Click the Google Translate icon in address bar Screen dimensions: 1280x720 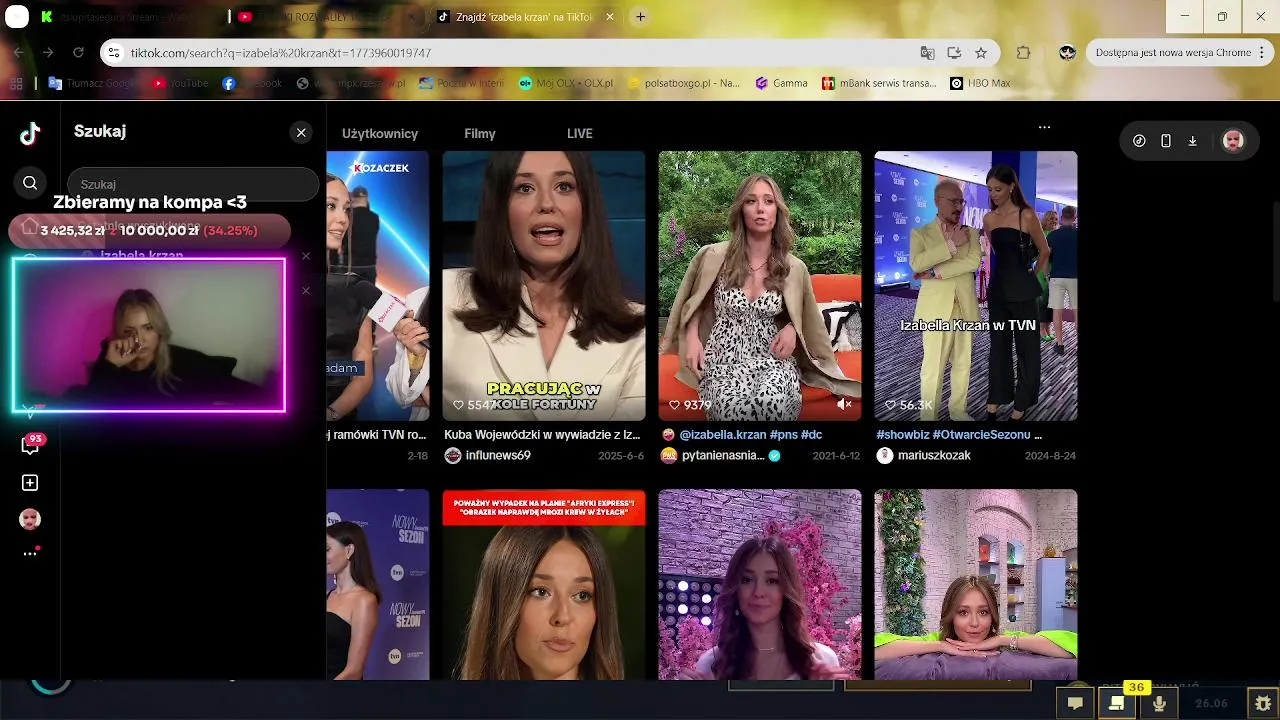pos(927,53)
